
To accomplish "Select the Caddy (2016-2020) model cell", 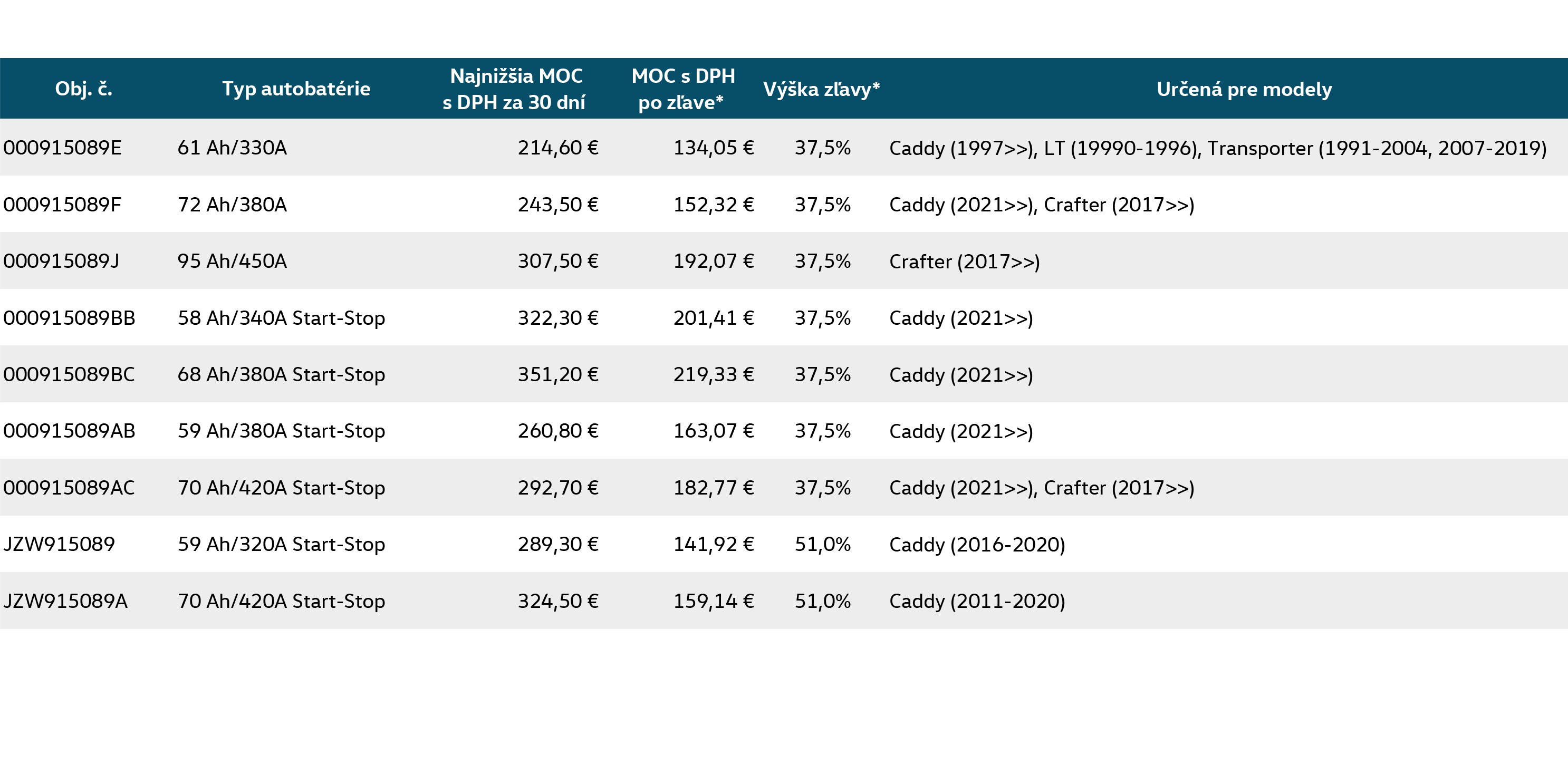I will (977, 545).
